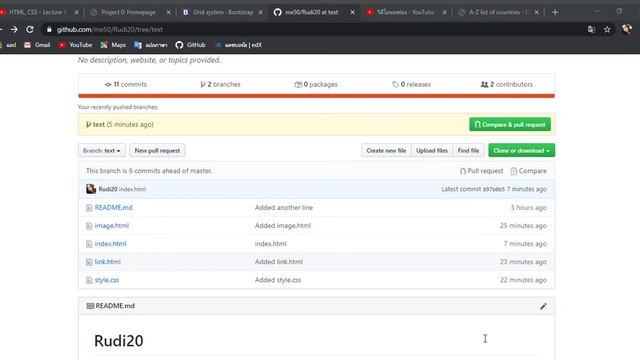
Task: Open the Rudi20 author link
Action: tap(108, 189)
